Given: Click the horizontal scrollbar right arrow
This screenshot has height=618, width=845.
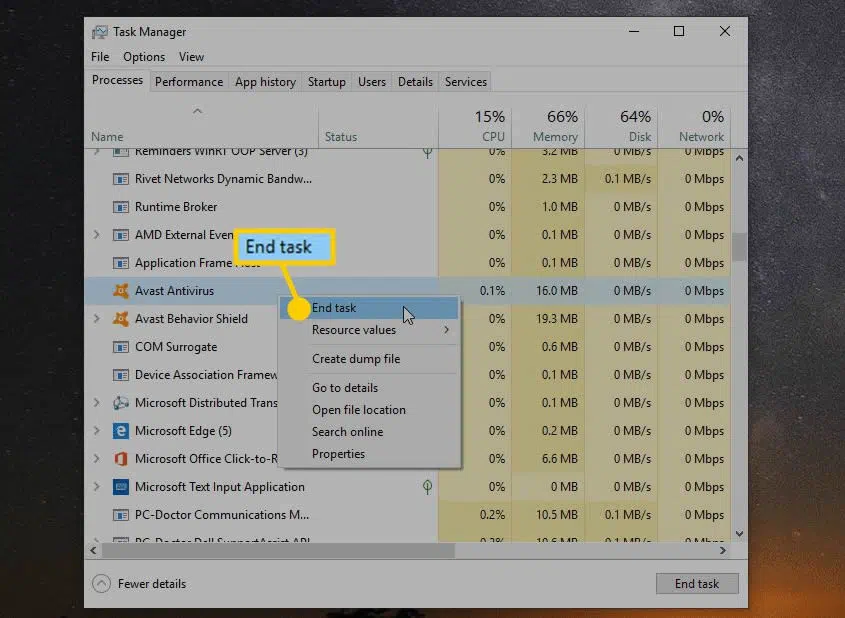Looking at the screenshot, I should (x=723, y=551).
